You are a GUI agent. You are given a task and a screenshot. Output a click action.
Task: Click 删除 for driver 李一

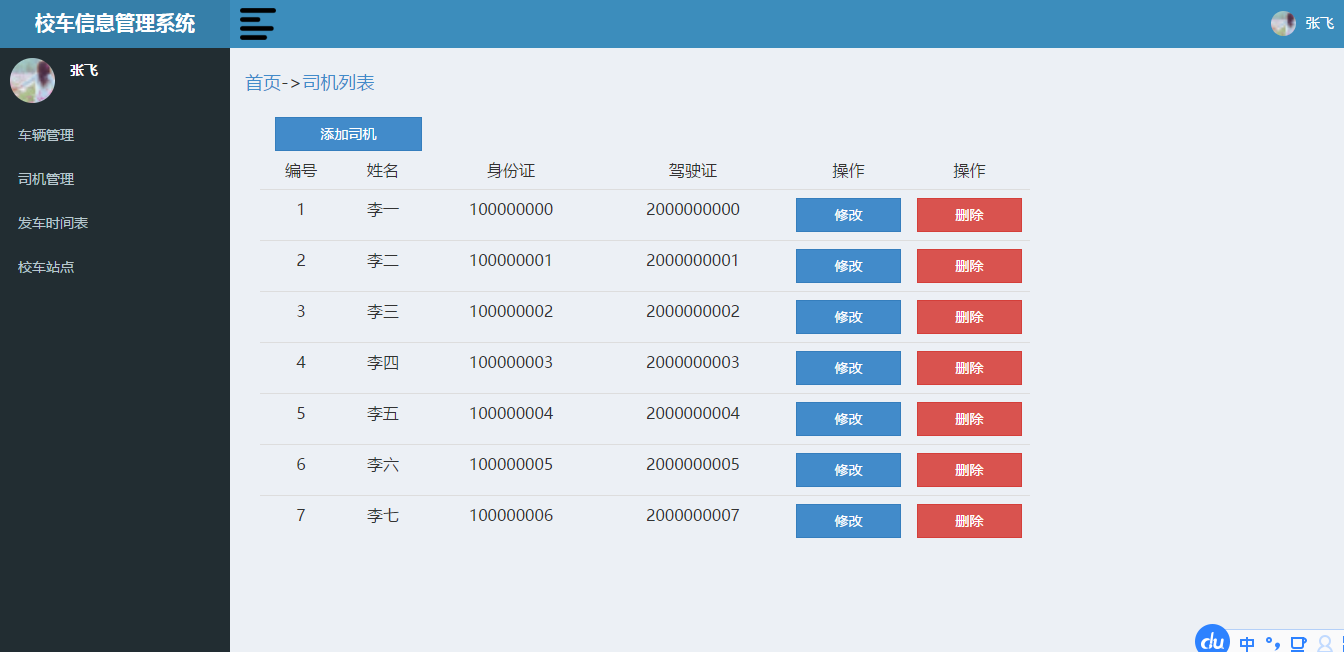click(969, 215)
